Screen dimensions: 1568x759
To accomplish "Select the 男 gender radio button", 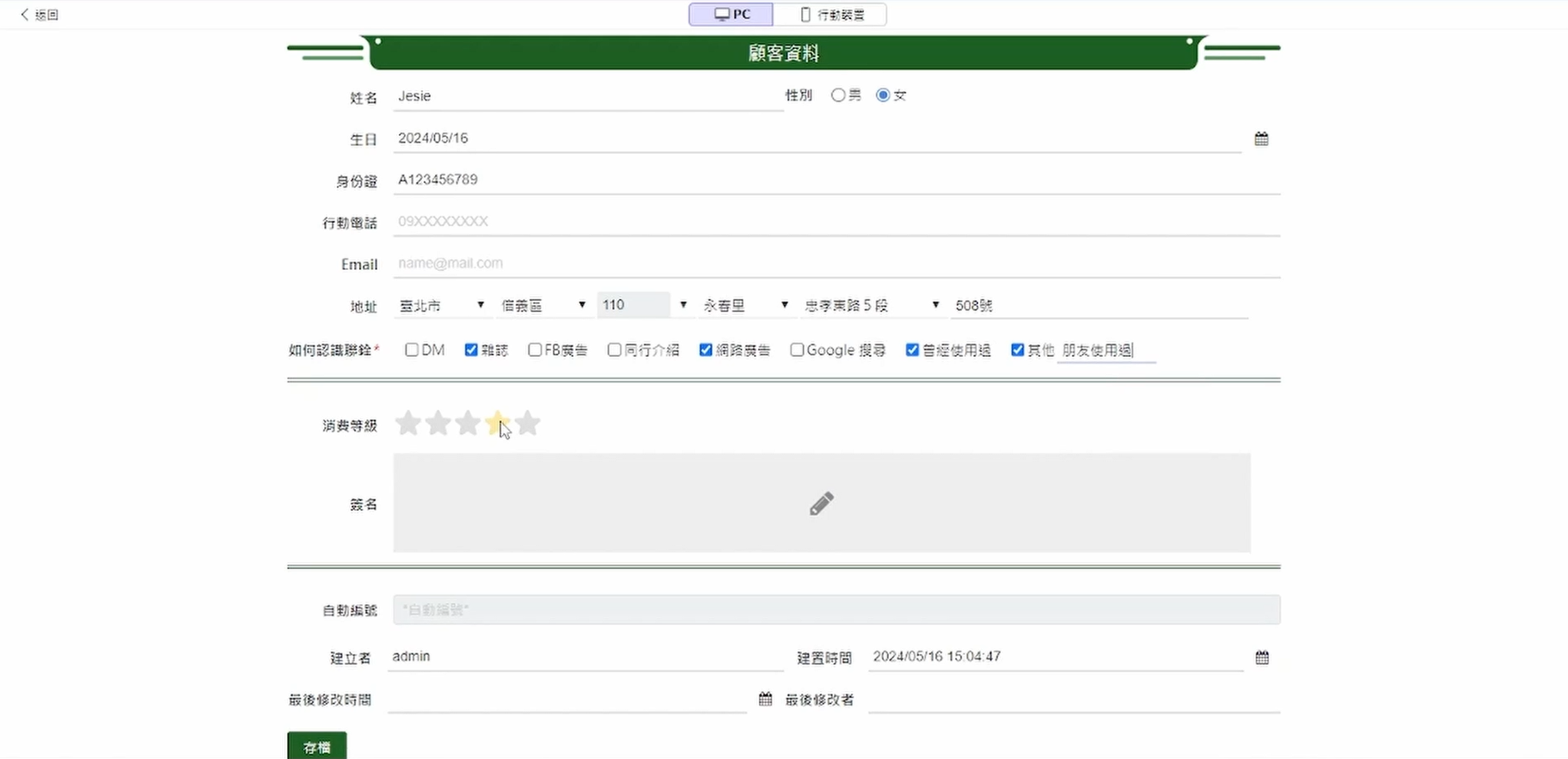I will coord(838,95).
